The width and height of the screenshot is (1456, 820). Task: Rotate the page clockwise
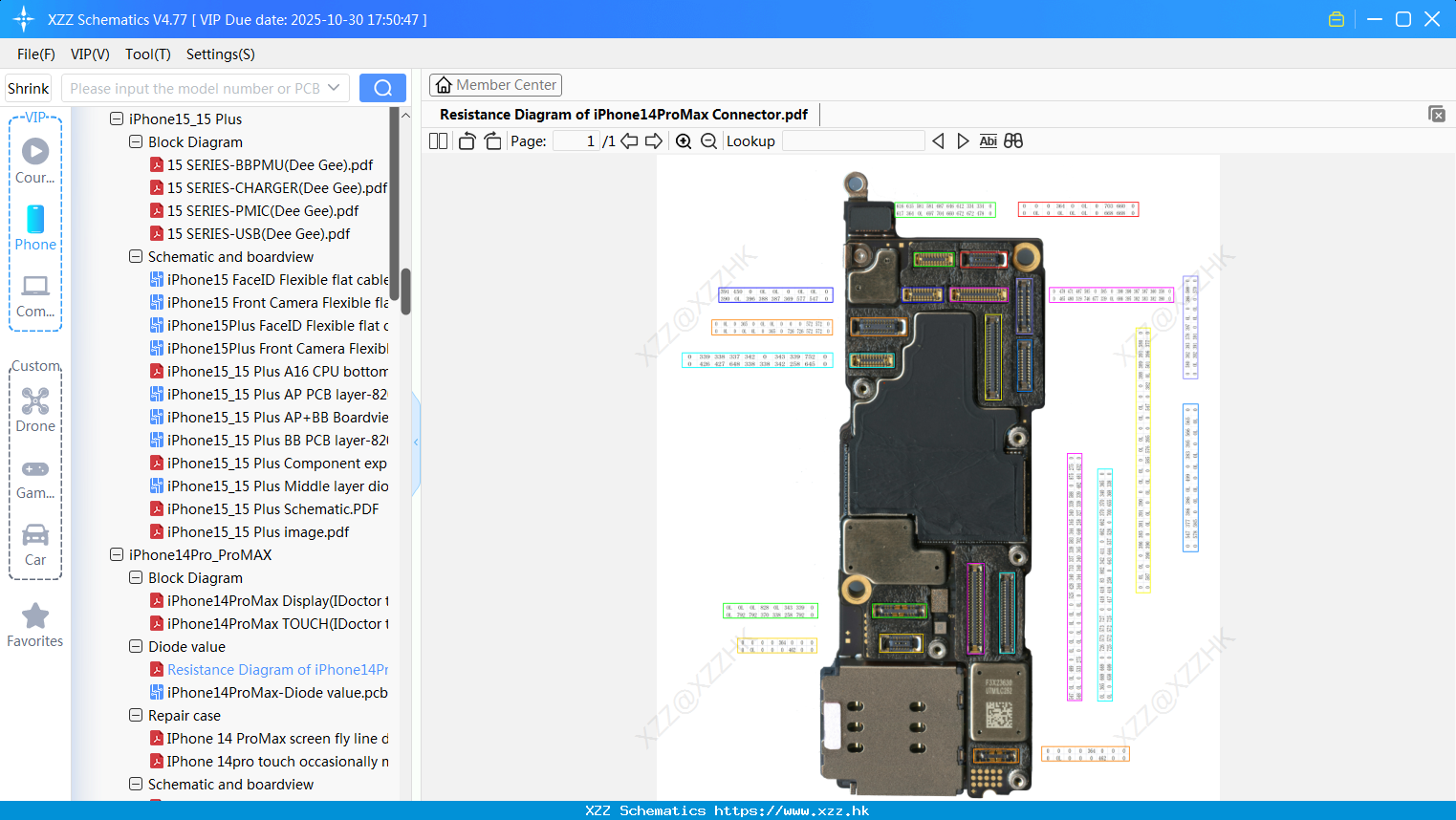492,141
